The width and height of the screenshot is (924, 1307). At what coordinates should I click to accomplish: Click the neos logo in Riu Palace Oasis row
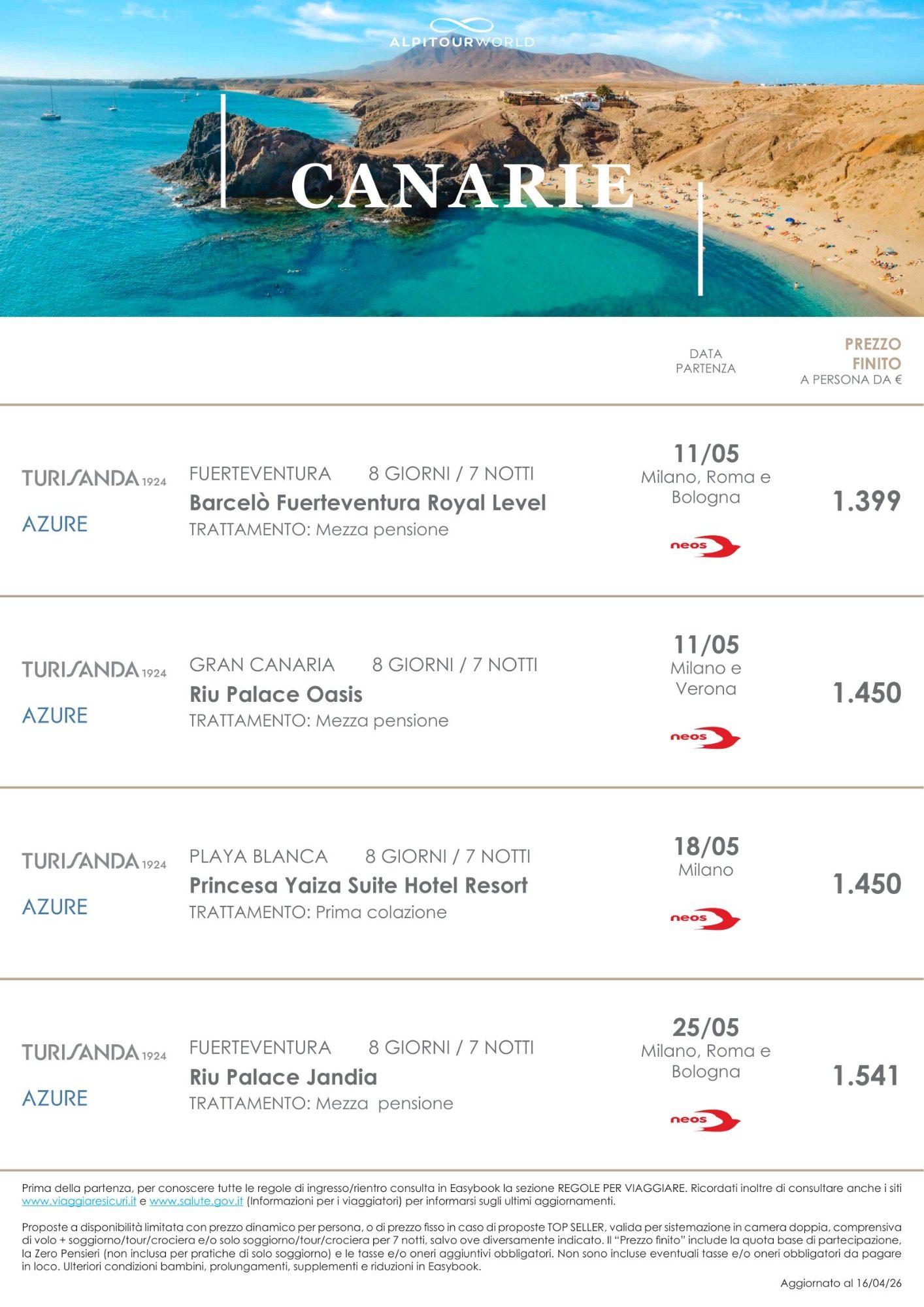coord(705,738)
